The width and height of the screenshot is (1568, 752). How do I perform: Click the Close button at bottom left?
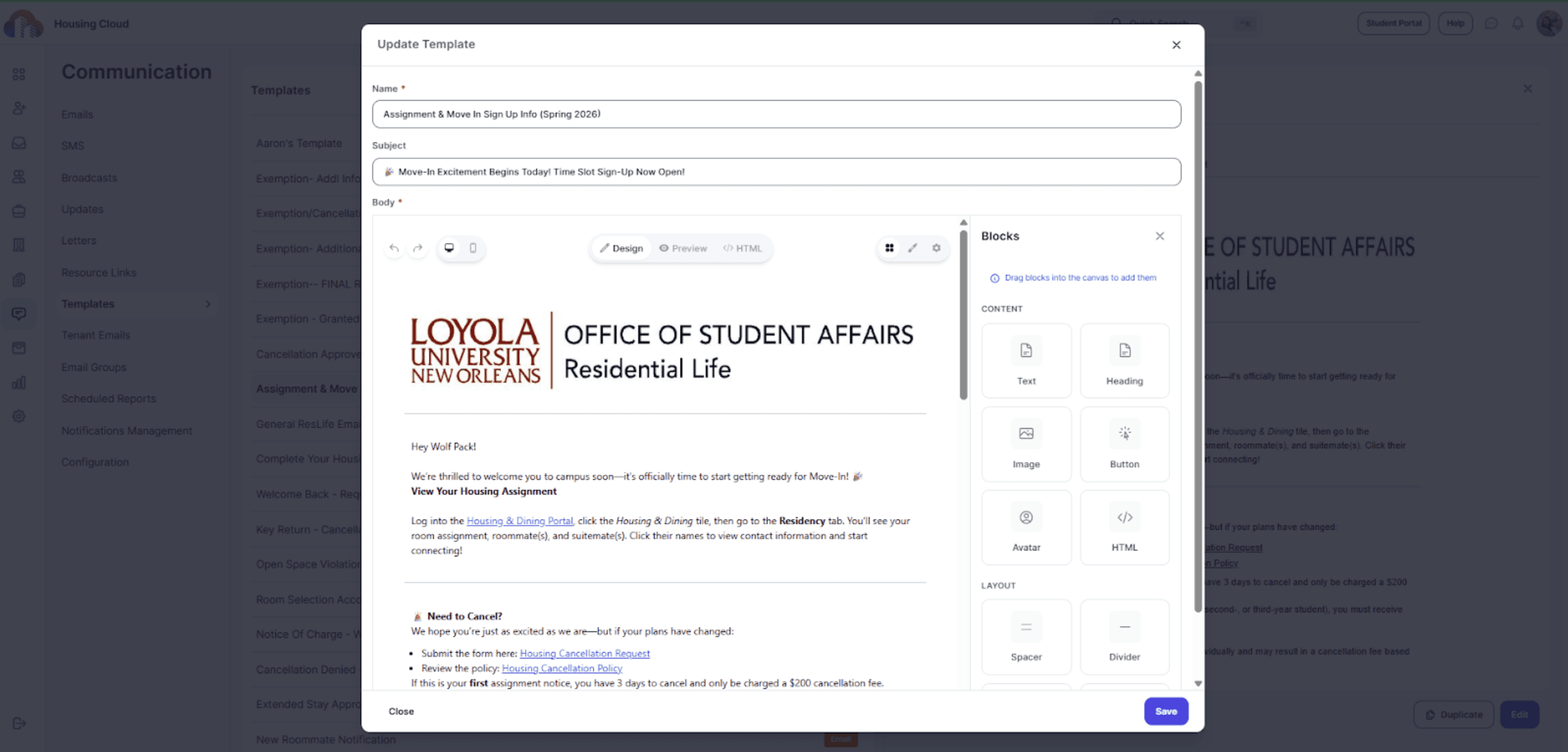tap(401, 711)
